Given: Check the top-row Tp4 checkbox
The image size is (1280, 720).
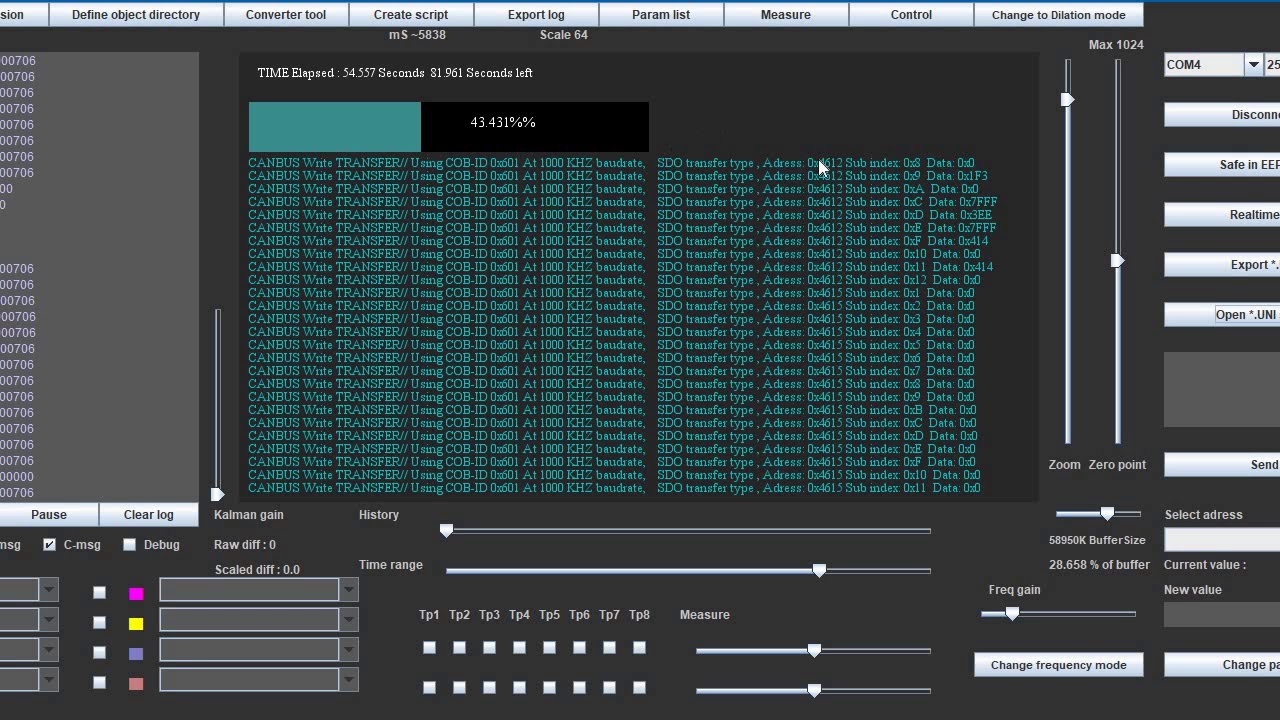Looking at the screenshot, I should (519, 647).
